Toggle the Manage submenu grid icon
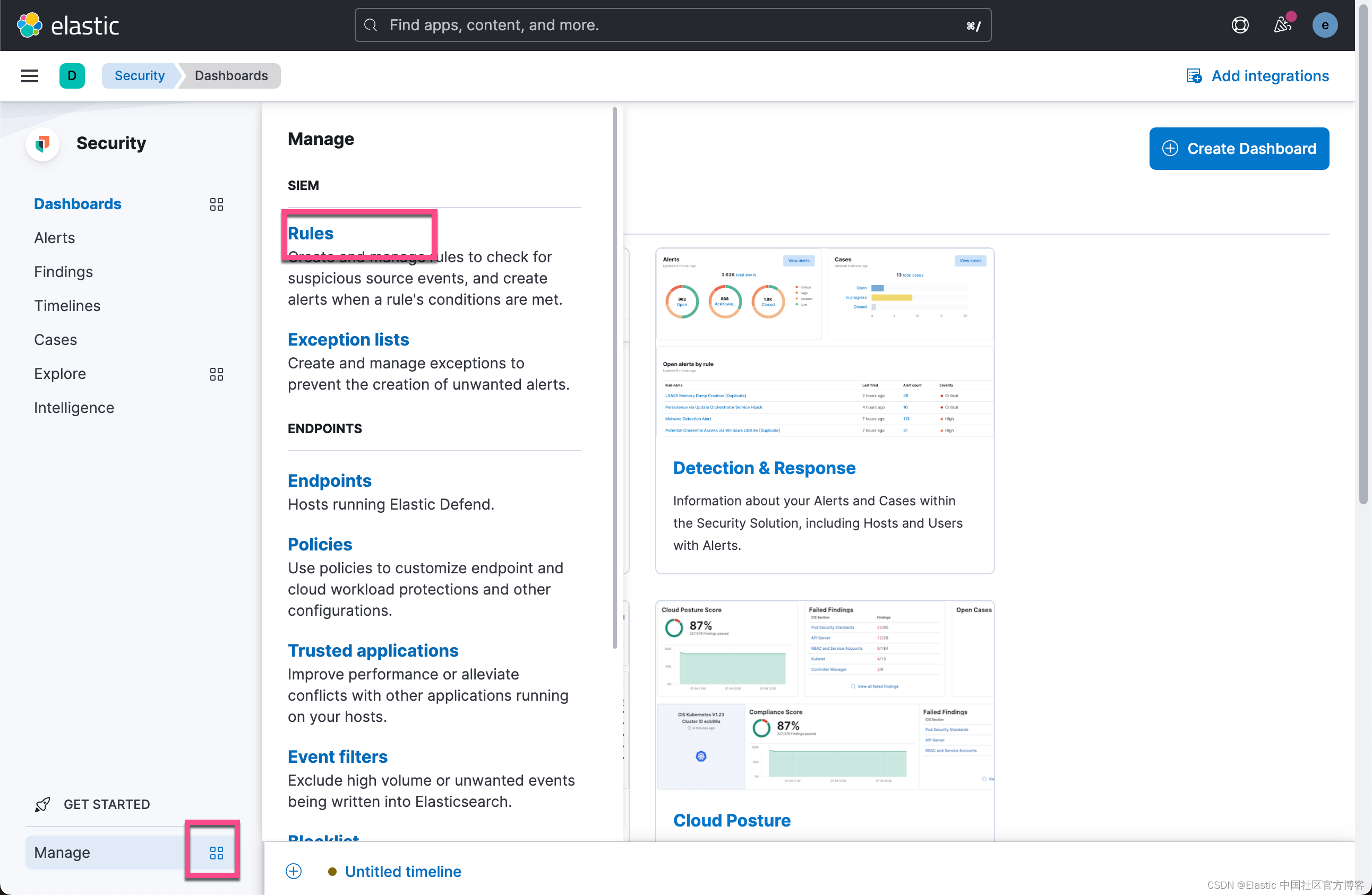 tap(216, 853)
